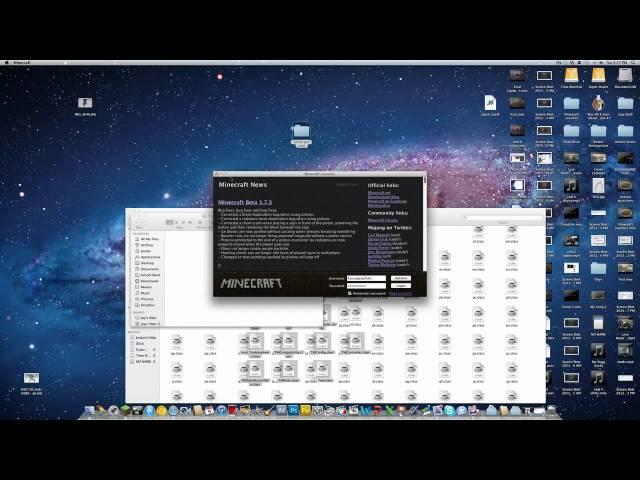This screenshot has height=480, width=640.
Task: Select the script document icon left of desktop icon grid
Action: click(x=490, y=102)
